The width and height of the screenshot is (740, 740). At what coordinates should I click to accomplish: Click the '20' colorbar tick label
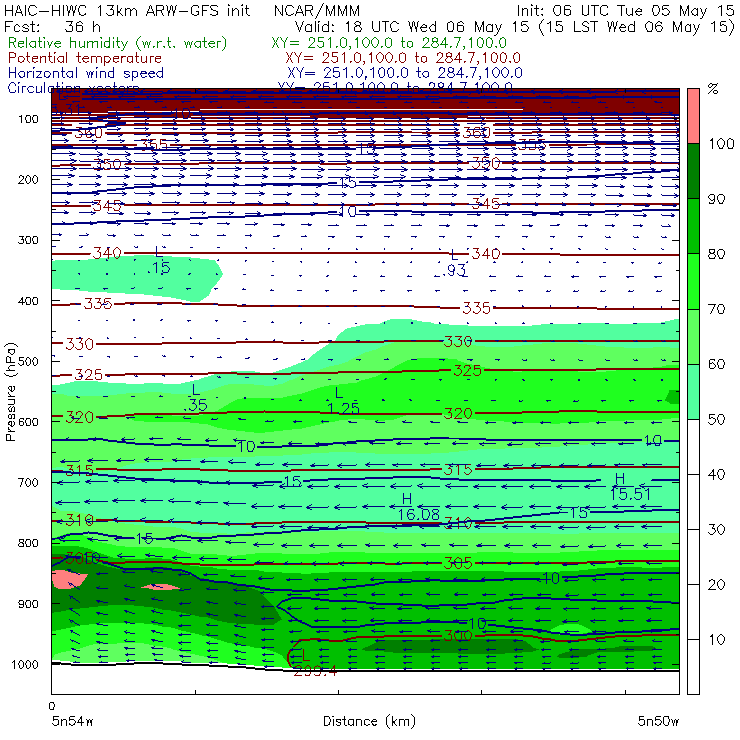coord(716,585)
